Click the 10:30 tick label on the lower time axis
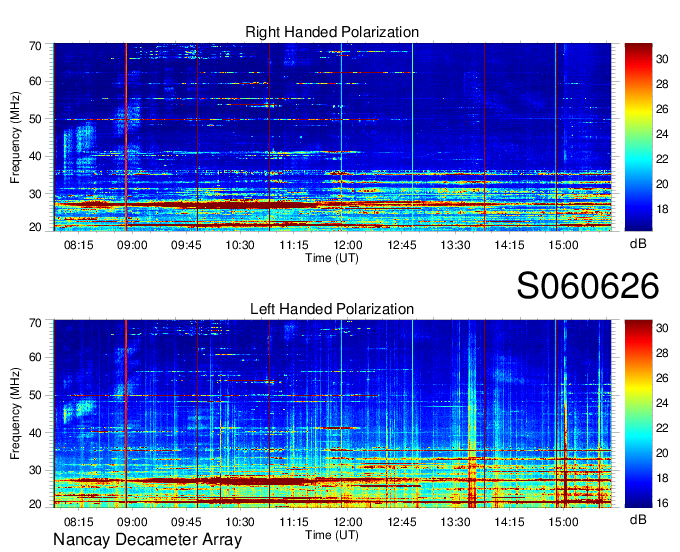The height and width of the screenshot is (552, 680). (240, 522)
